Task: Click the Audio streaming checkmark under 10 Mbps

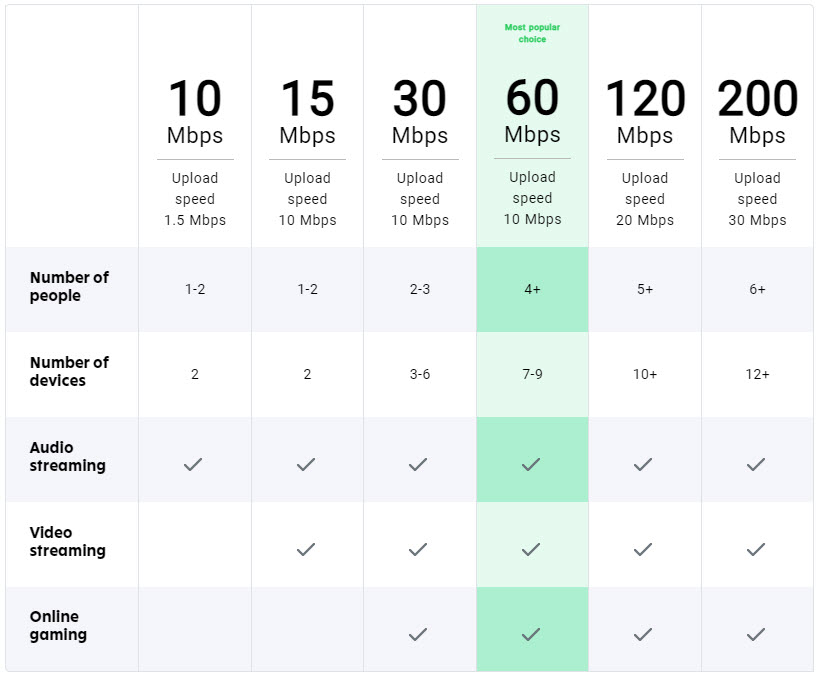Action: 193,464
